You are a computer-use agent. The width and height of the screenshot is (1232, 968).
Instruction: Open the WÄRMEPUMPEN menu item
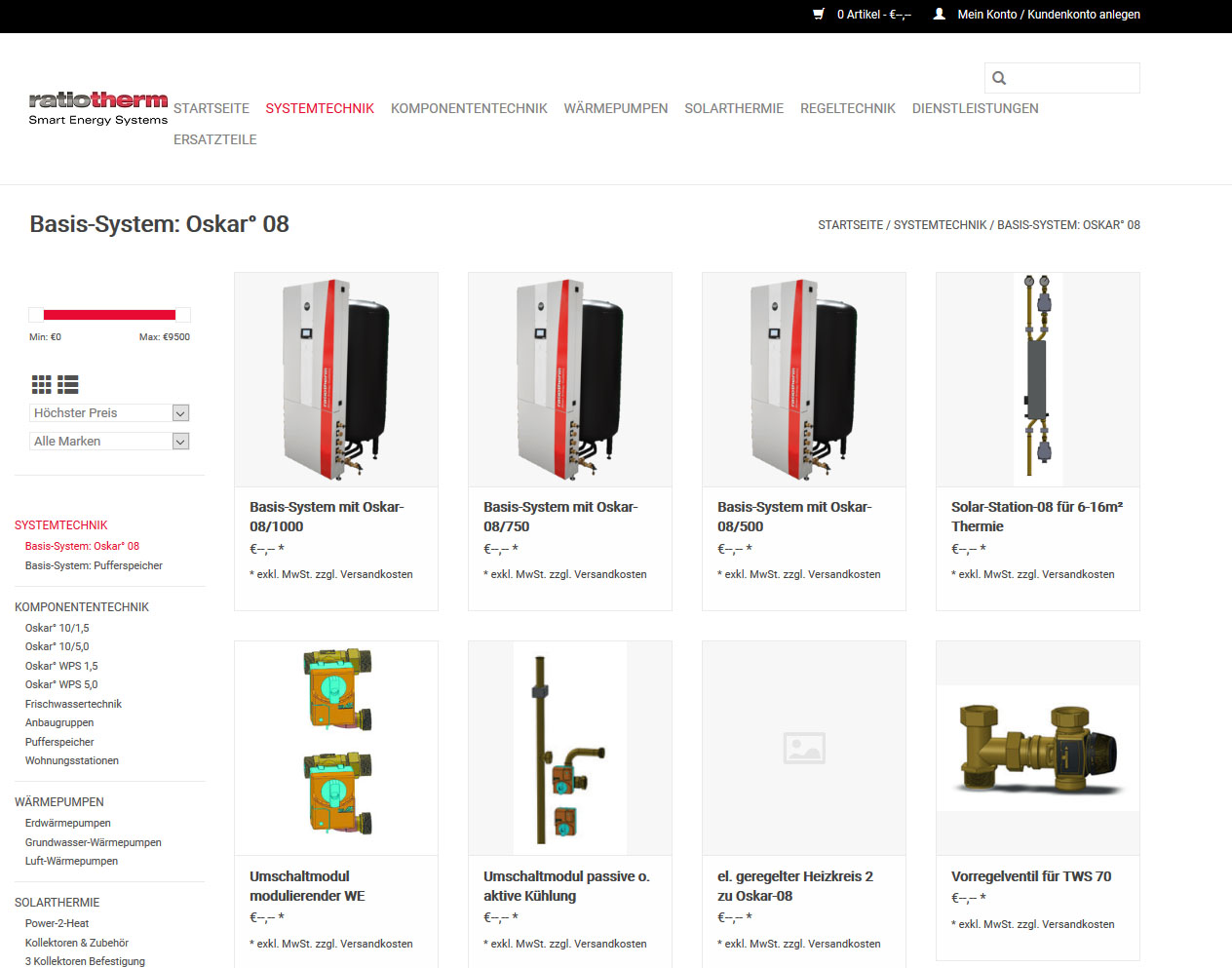click(x=616, y=108)
